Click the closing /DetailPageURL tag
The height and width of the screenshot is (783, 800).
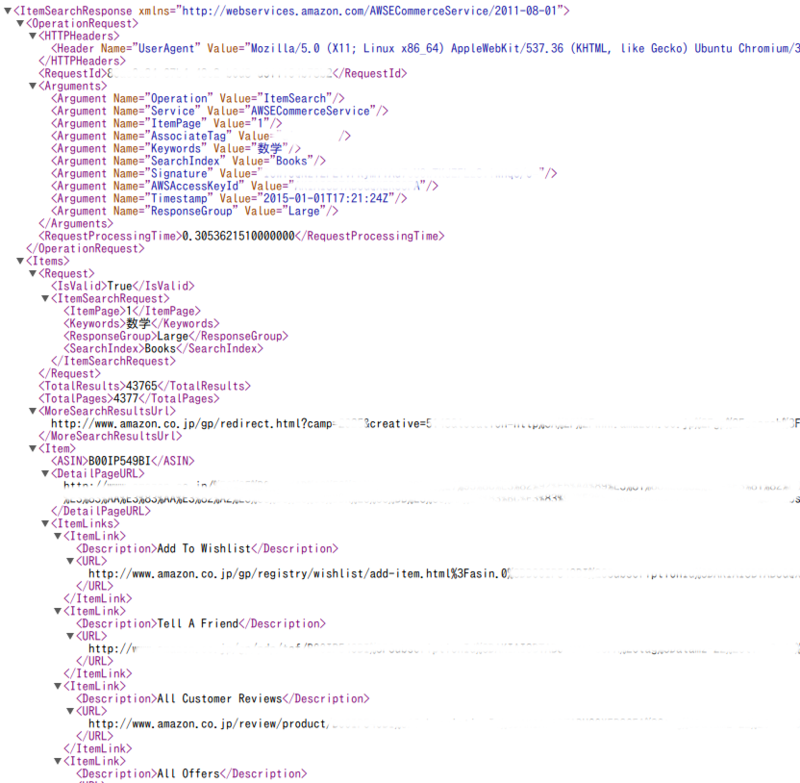[101, 511]
